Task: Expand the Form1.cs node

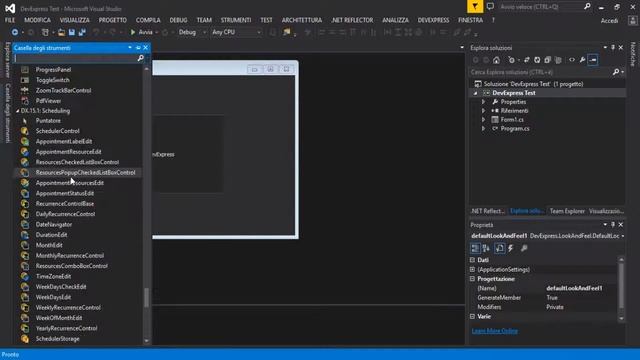Action: (484, 120)
